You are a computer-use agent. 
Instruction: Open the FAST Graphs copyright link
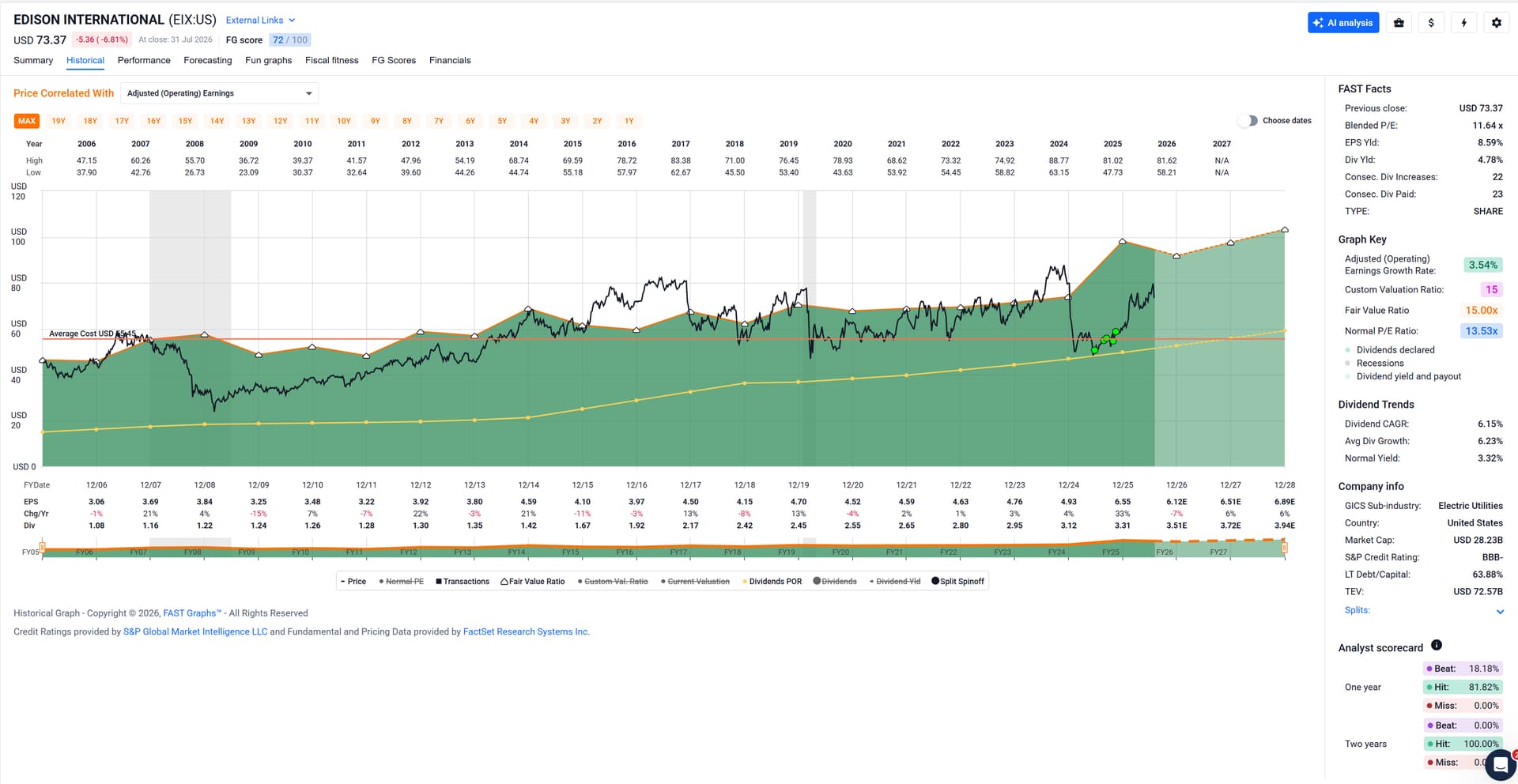tap(192, 613)
